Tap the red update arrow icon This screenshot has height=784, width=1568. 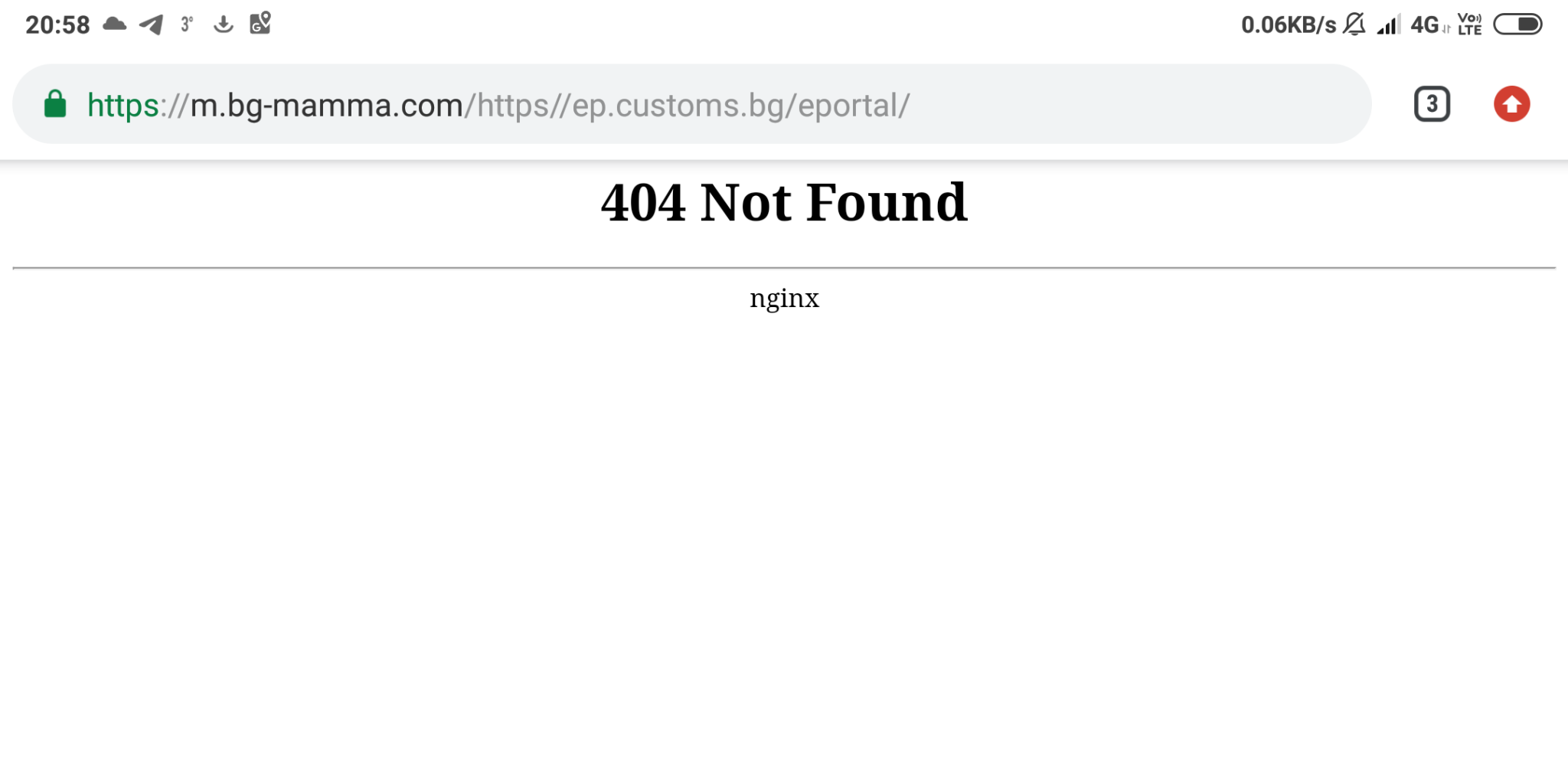coord(1511,104)
